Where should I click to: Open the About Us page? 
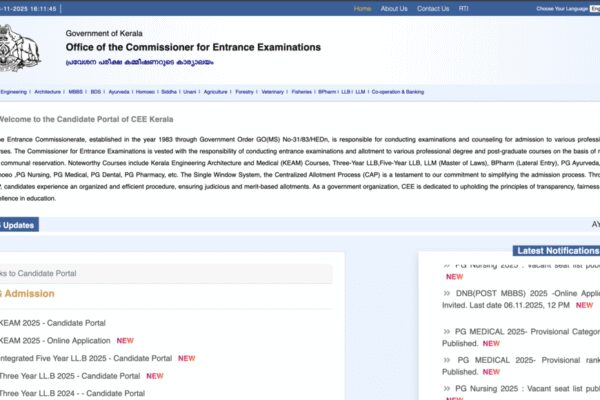[x=394, y=8]
